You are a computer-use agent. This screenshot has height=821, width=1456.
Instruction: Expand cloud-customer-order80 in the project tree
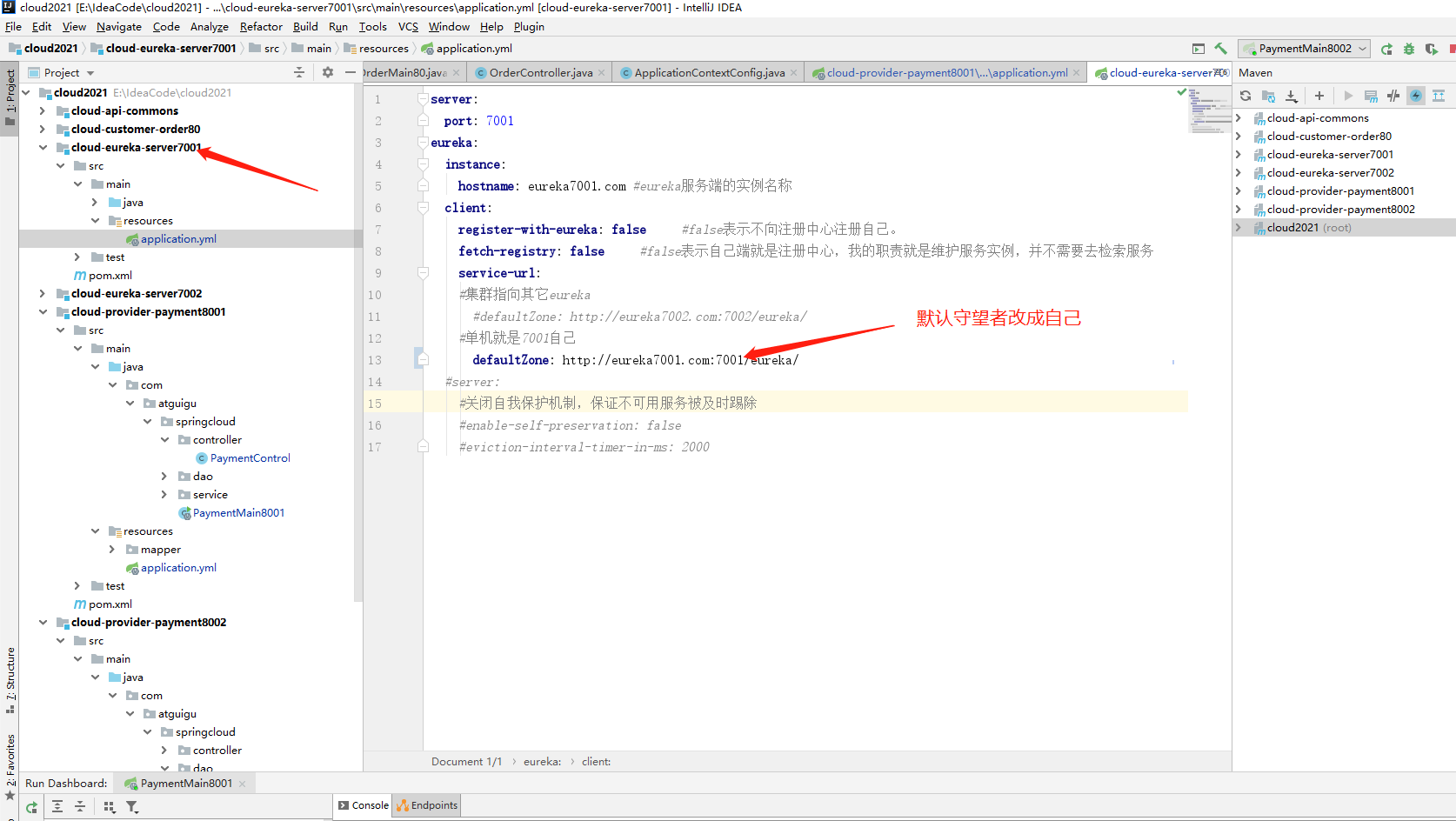point(42,129)
